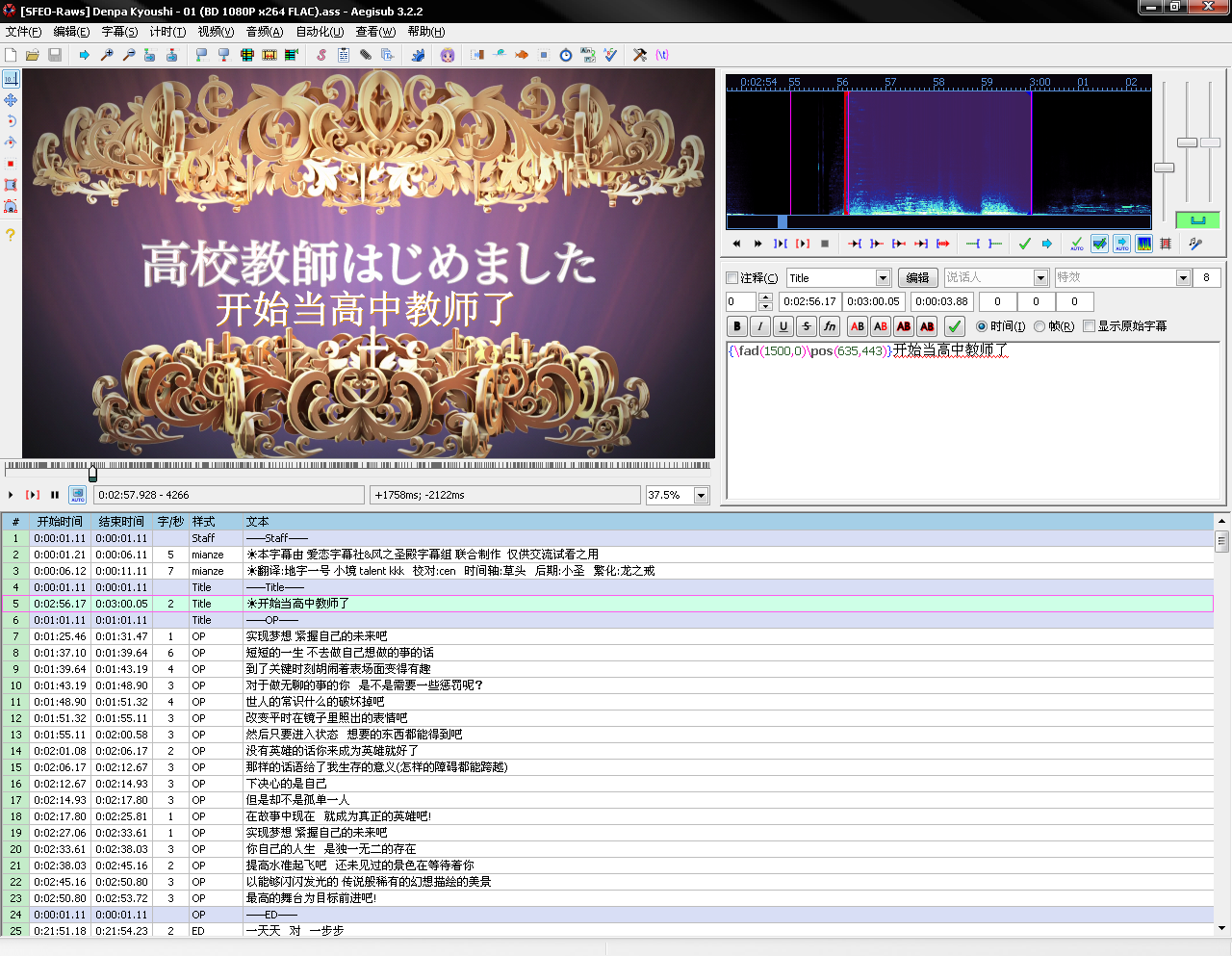Open the 视频 video menu
This screenshot has height=956, width=1232.
[x=216, y=32]
